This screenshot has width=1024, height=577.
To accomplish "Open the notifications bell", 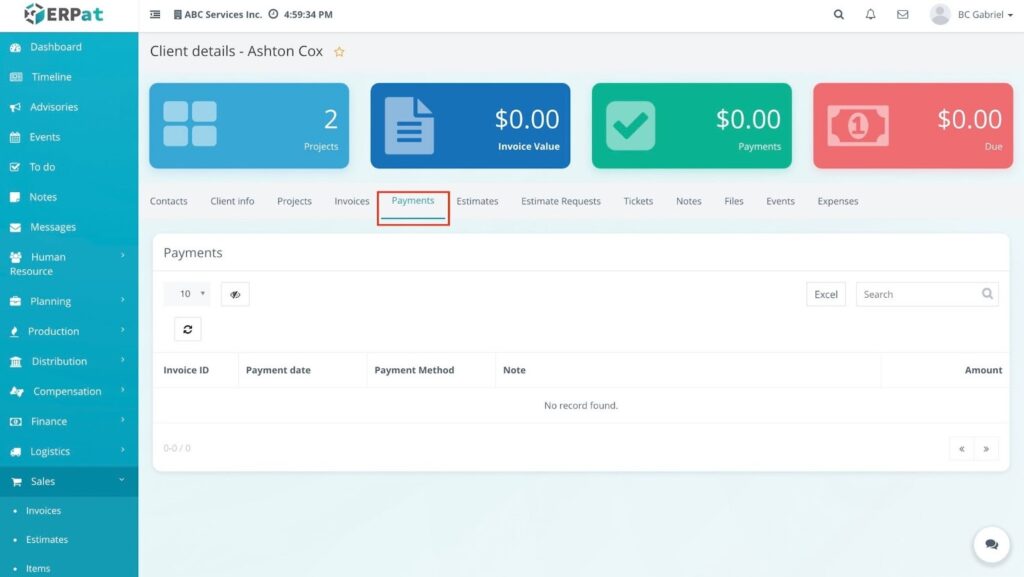I will [870, 15].
